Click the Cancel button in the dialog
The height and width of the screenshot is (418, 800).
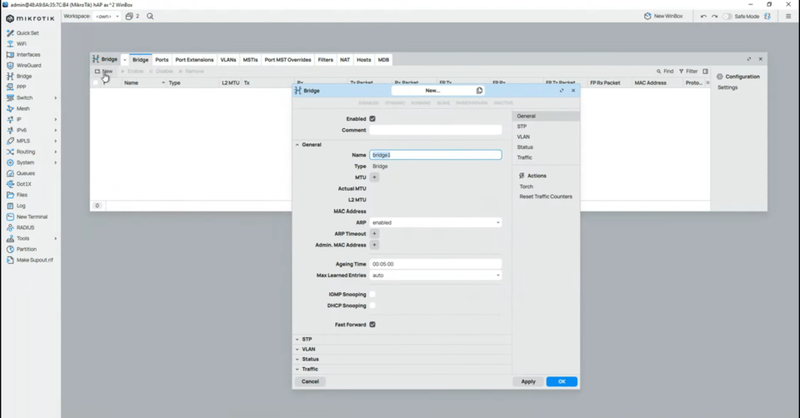click(x=310, y=381)
